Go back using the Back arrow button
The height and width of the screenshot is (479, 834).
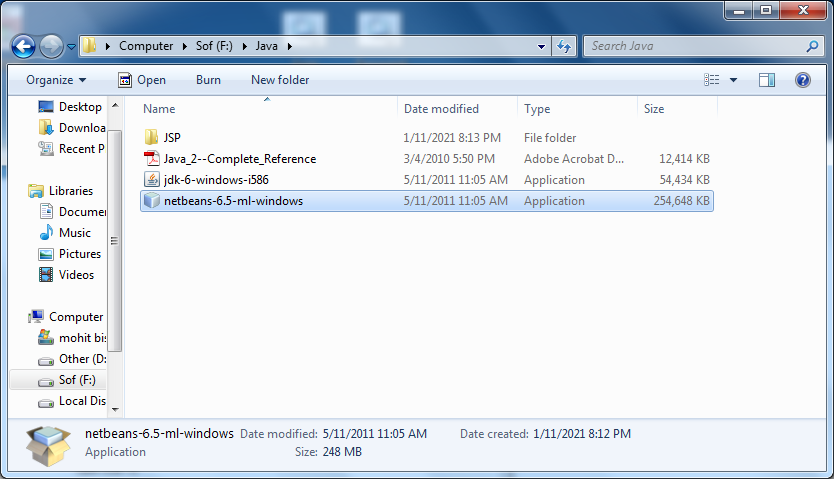tap(23, 46)
